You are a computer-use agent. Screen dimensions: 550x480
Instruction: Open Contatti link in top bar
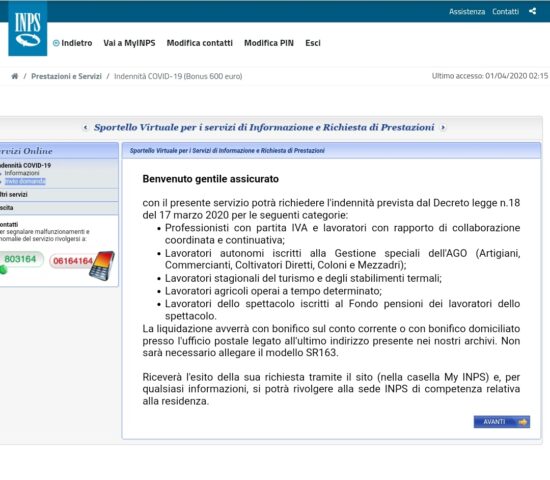coord(505,12)
